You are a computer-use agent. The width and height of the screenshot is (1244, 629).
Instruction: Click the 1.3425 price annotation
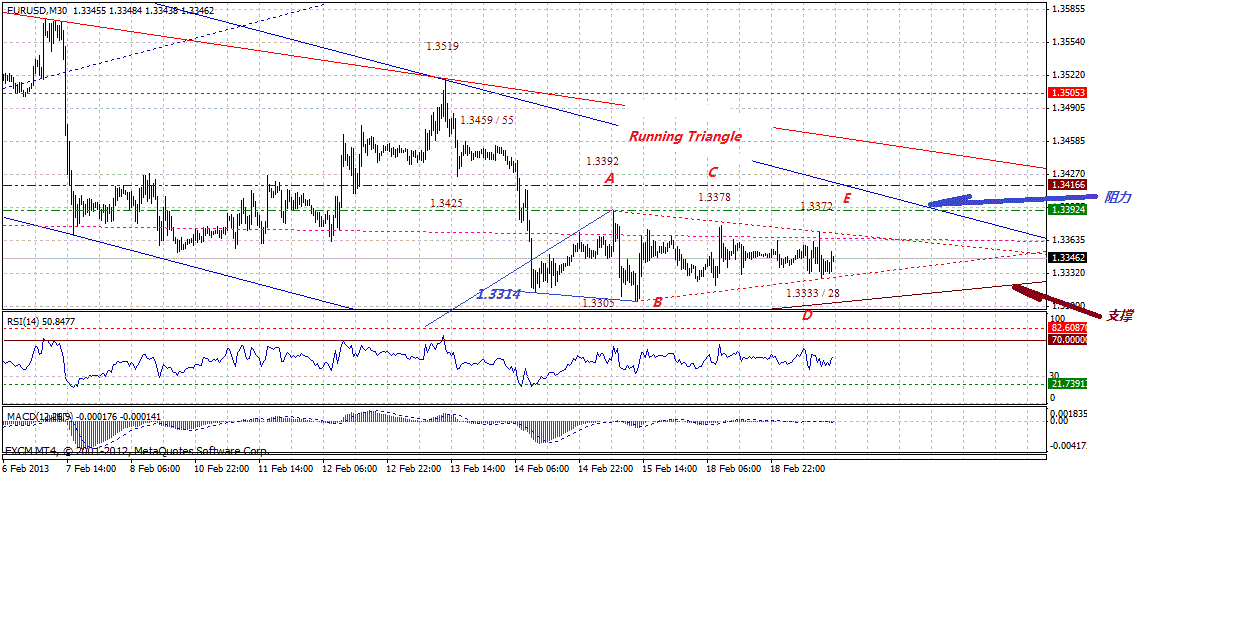coord(446,203)
